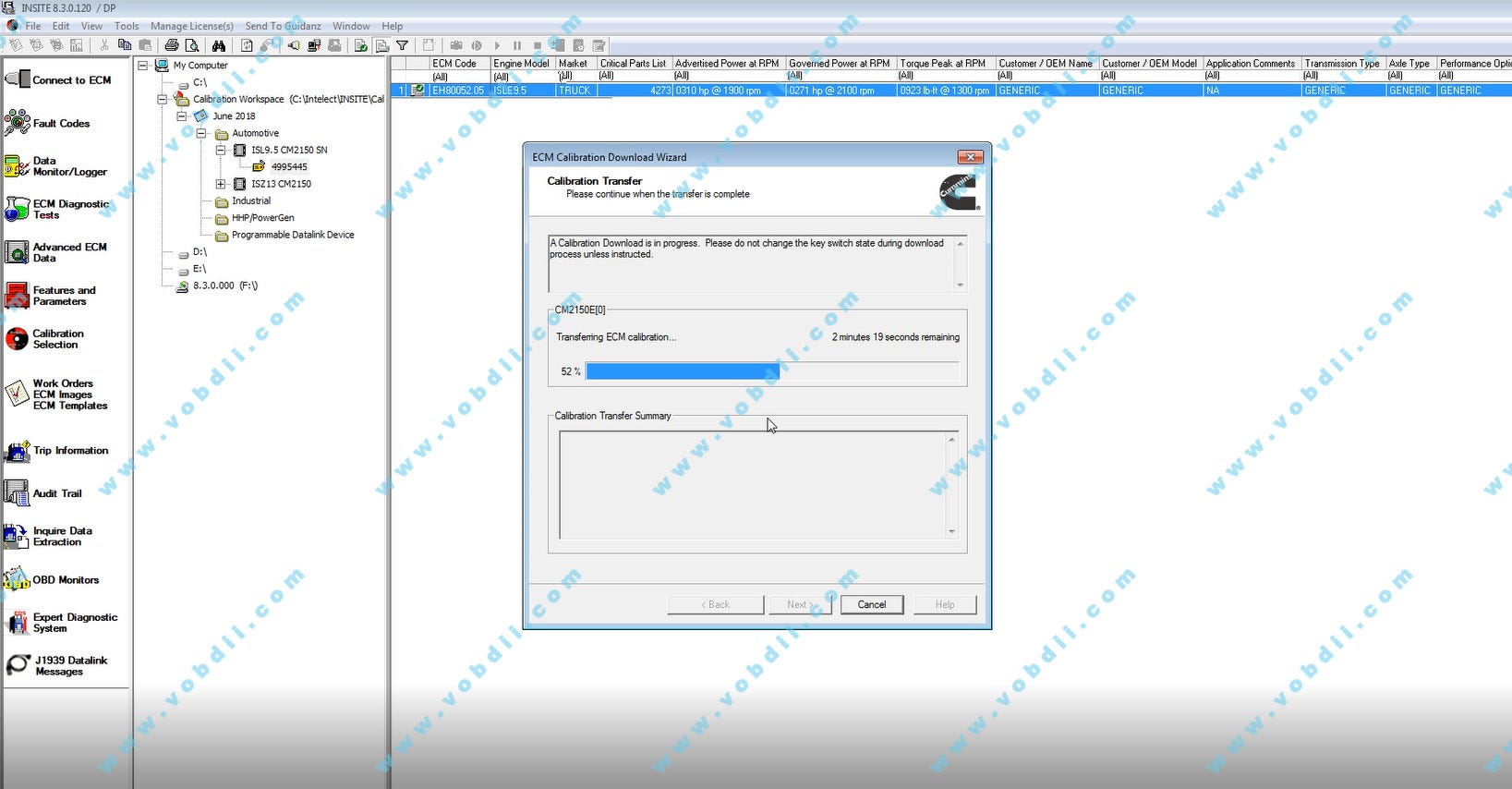Click down arrow of progress message scrollbar
The image size is (1512, 789).
pos(961,285)
